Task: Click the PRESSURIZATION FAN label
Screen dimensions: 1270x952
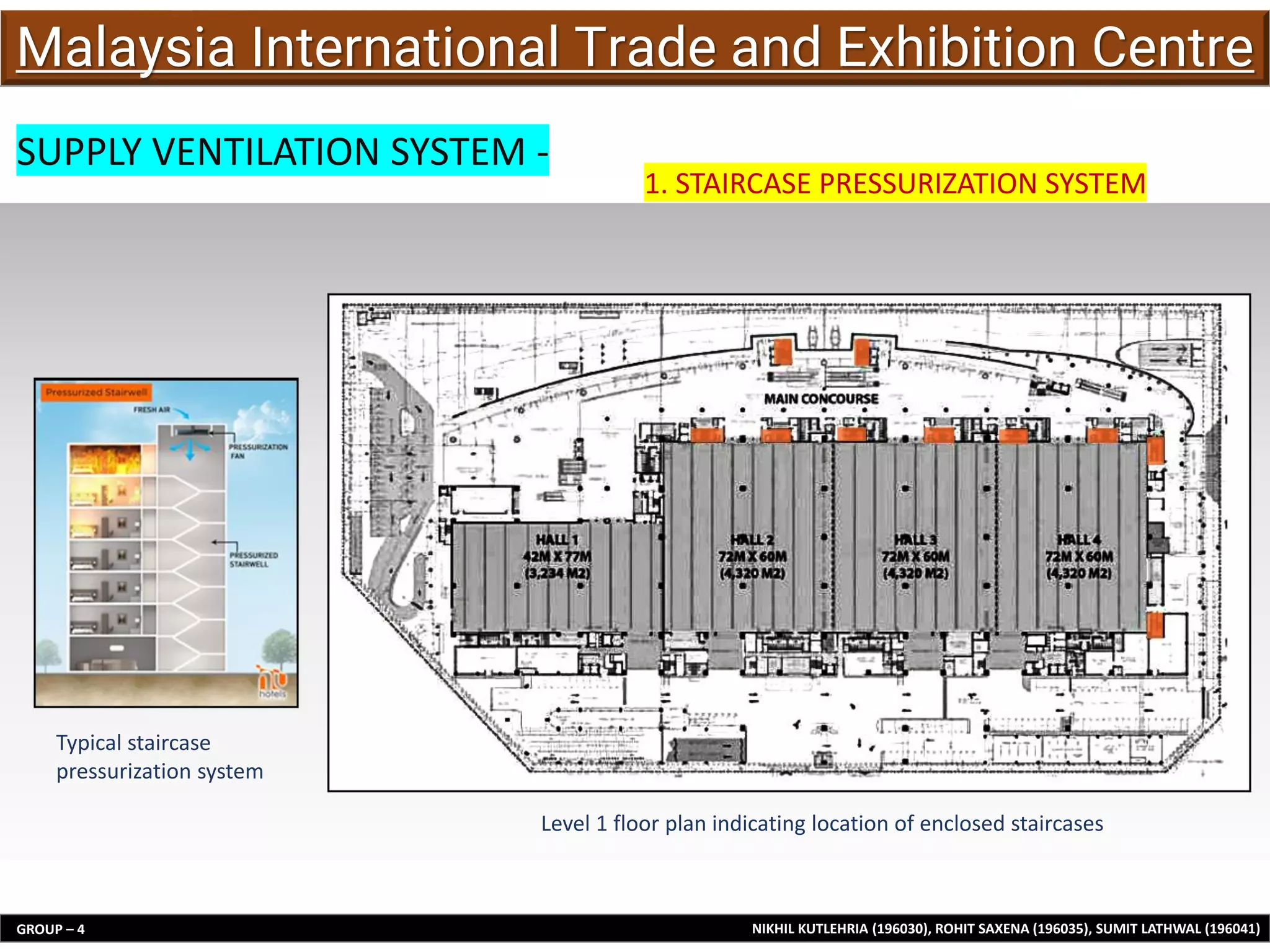Action: [258, 451]
